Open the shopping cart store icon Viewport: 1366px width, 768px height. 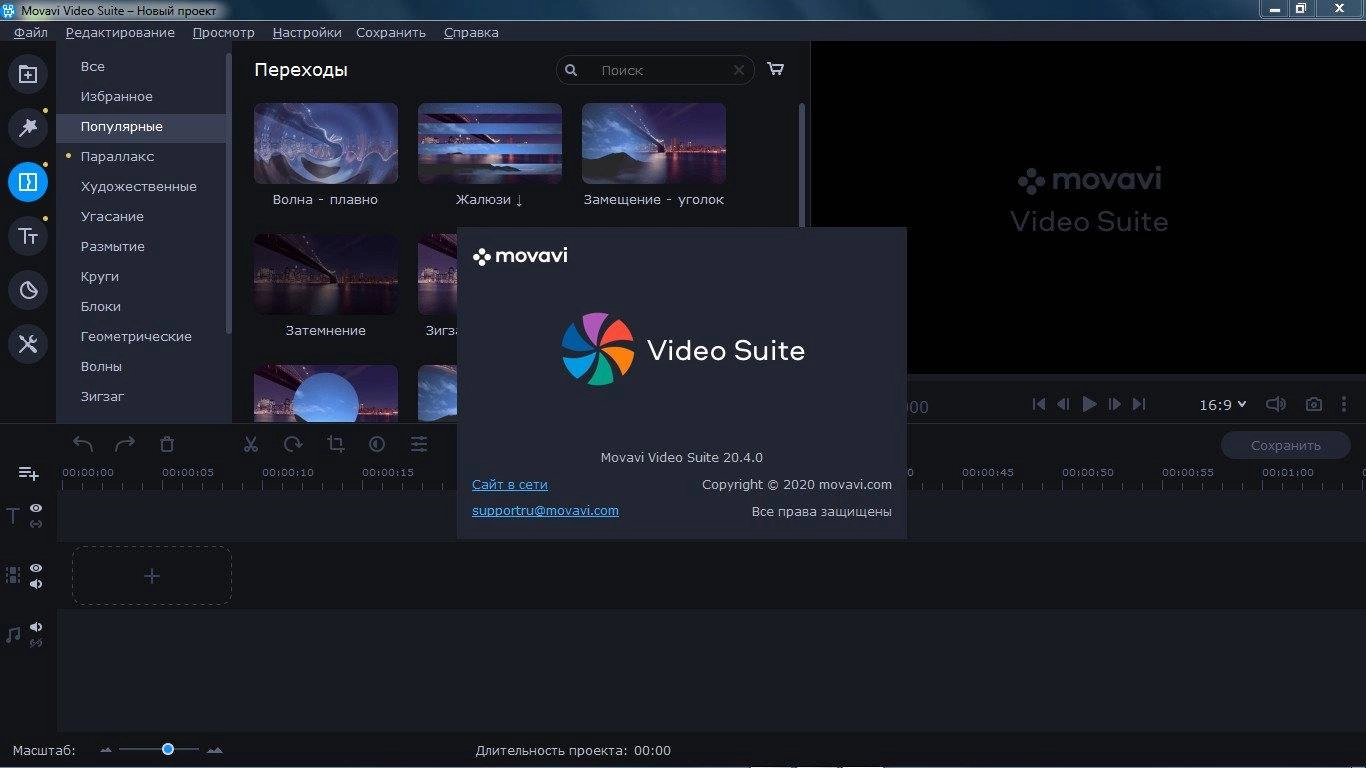pyautogui.click(x=775, y=69)
